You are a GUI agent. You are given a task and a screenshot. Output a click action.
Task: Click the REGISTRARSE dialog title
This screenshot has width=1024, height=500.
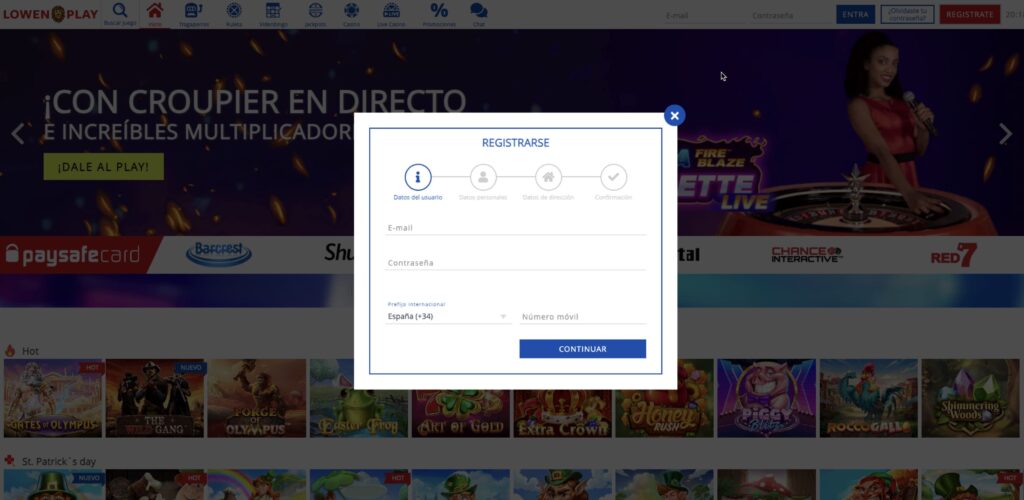click(515, 142)
